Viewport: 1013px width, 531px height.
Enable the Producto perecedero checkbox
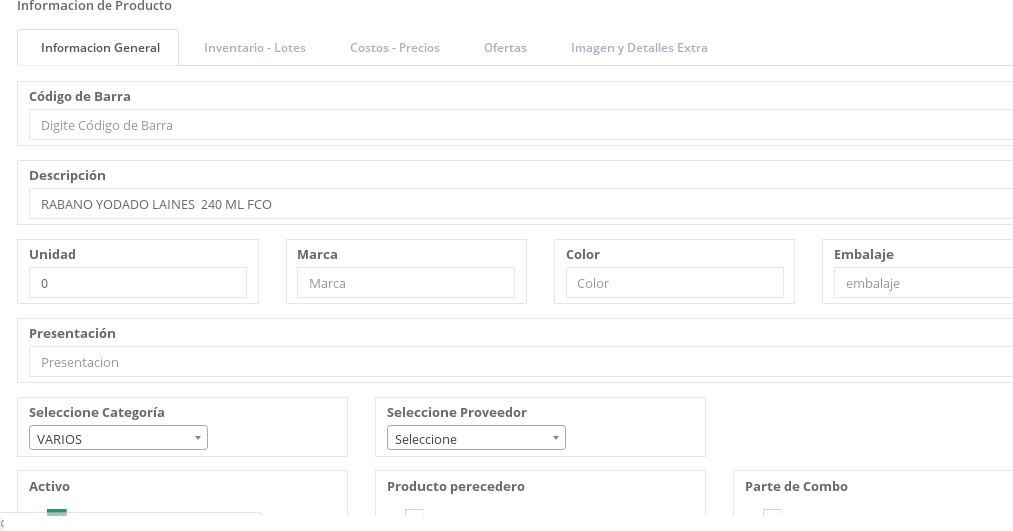click(414, 515)
